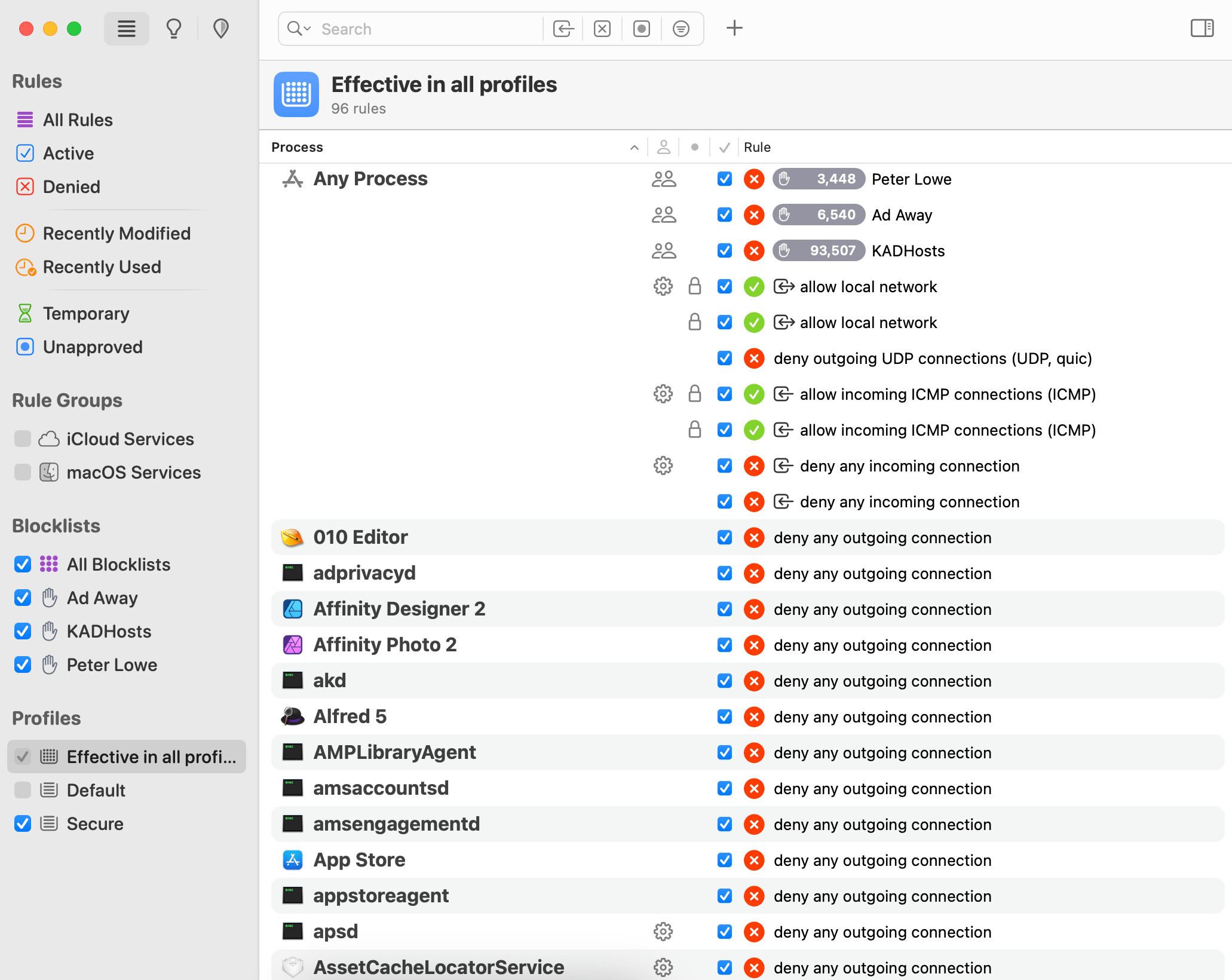
Task: Filter by incoming connection arrow icon
Action: click(563, 29)
